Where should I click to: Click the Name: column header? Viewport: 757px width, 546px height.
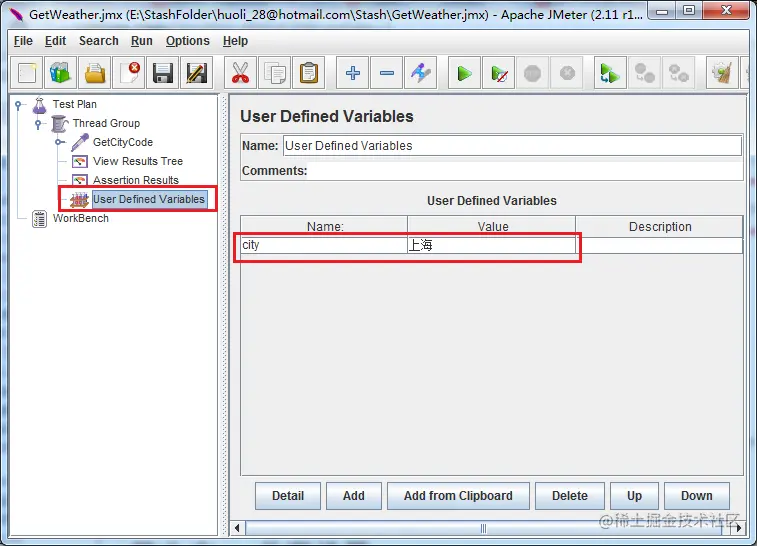pos(324,226)
